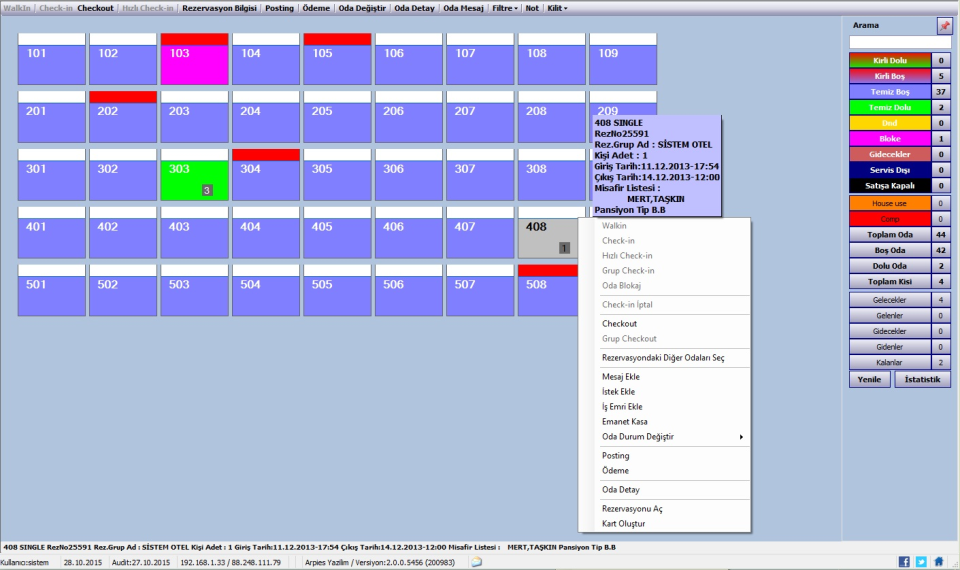The image size is (960, 570).
Task: Click Checkout in the top toolbar
Action: point(96,8)
